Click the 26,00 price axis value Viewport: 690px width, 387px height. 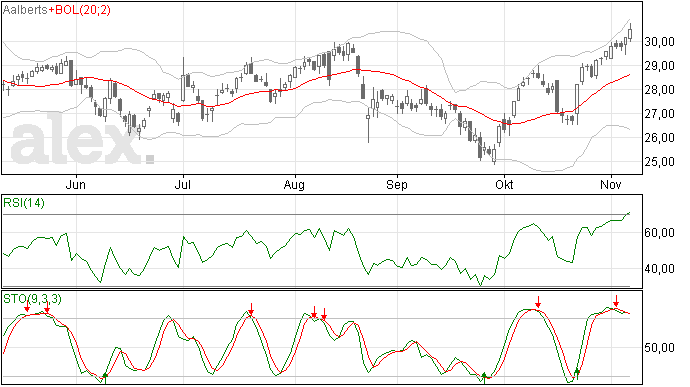tap(659, 138)
